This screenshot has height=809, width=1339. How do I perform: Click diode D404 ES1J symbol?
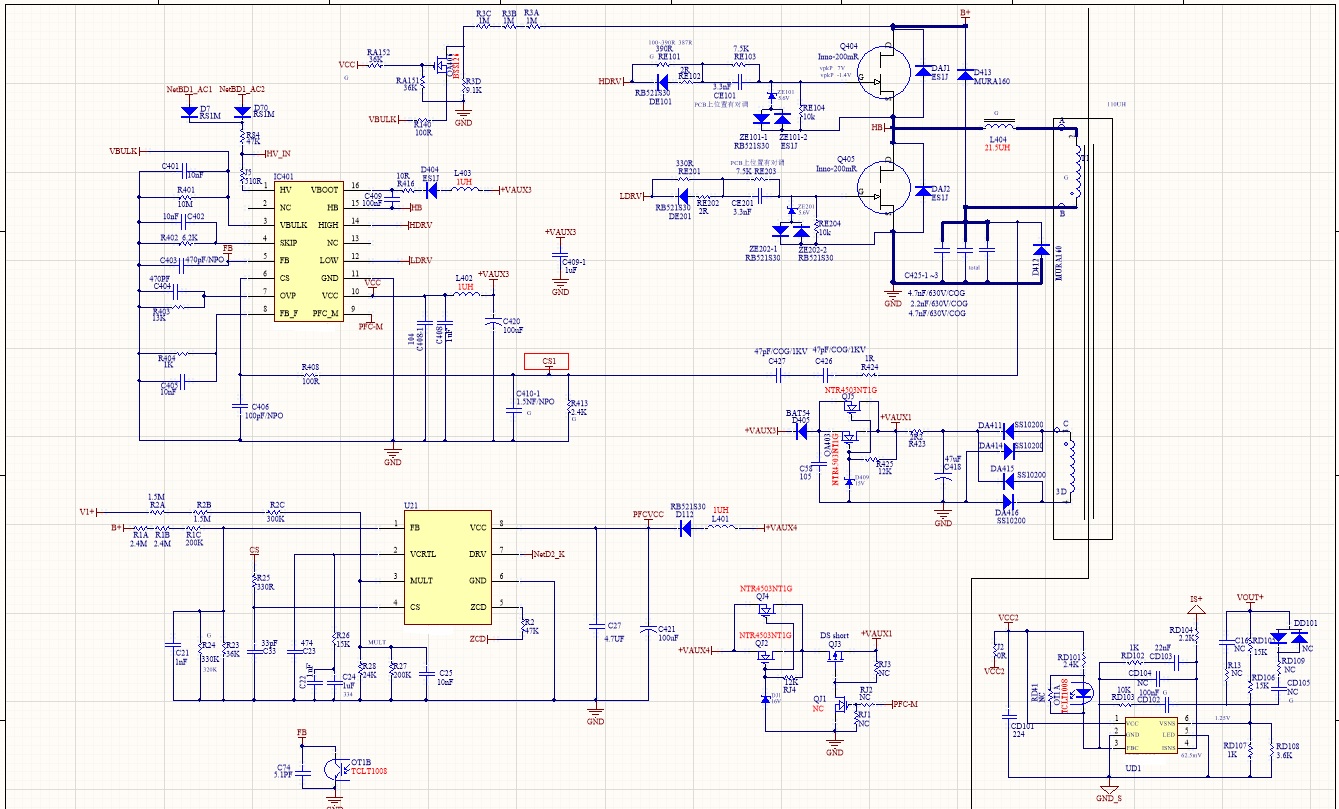tap(431, 189)
